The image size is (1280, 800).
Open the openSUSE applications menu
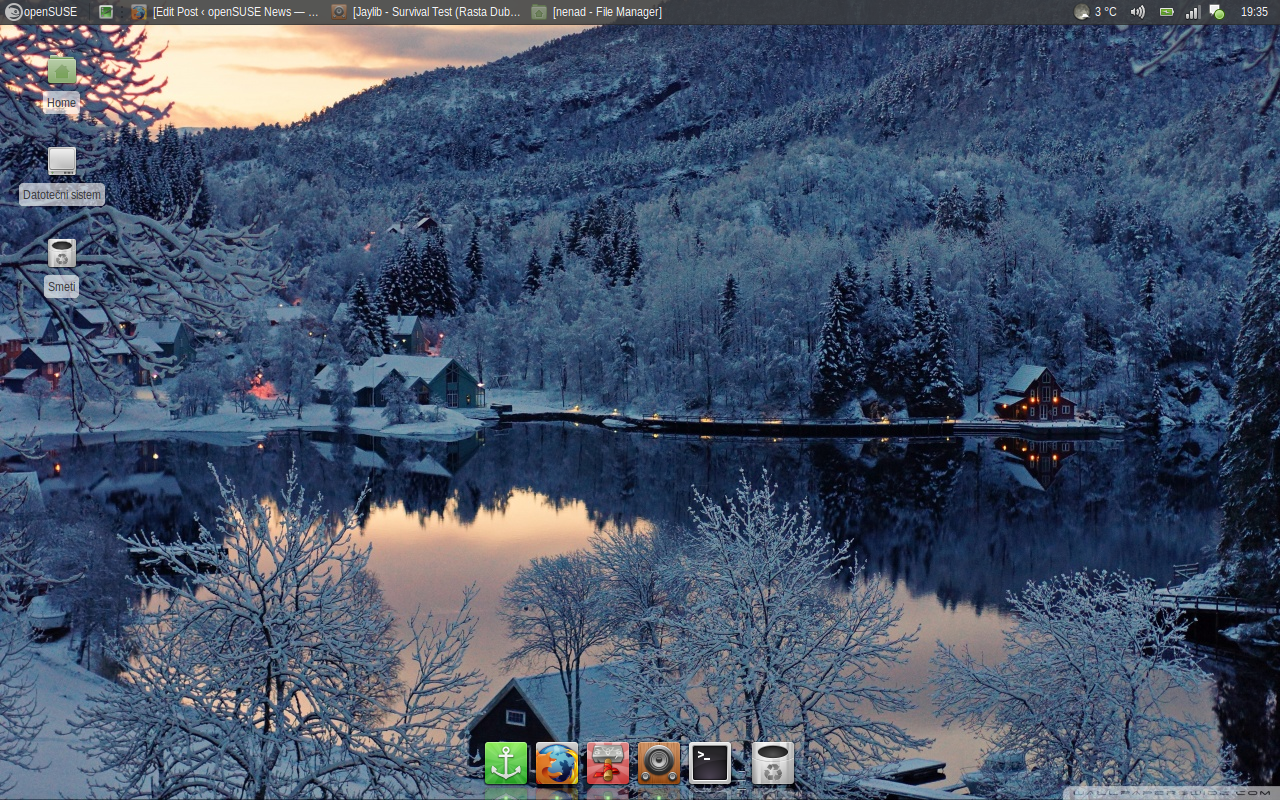click(x=40, y=12)
